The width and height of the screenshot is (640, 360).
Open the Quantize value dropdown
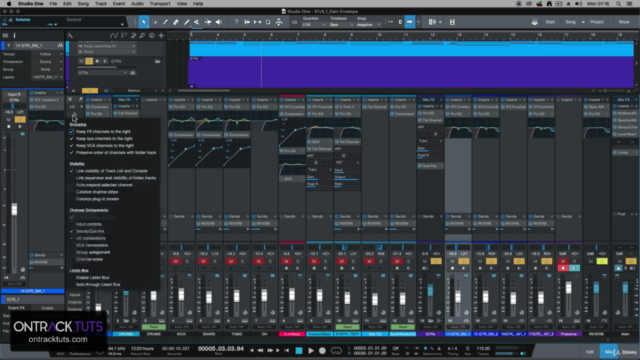pos(313,24)
